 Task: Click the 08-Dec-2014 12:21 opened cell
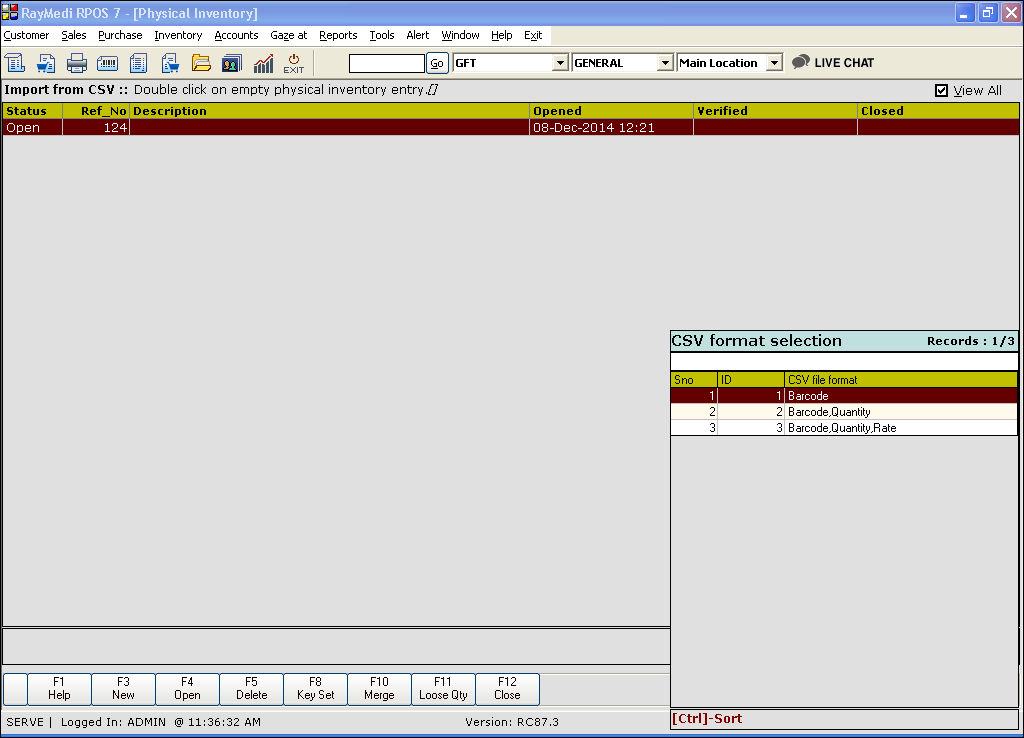[611, 127]
